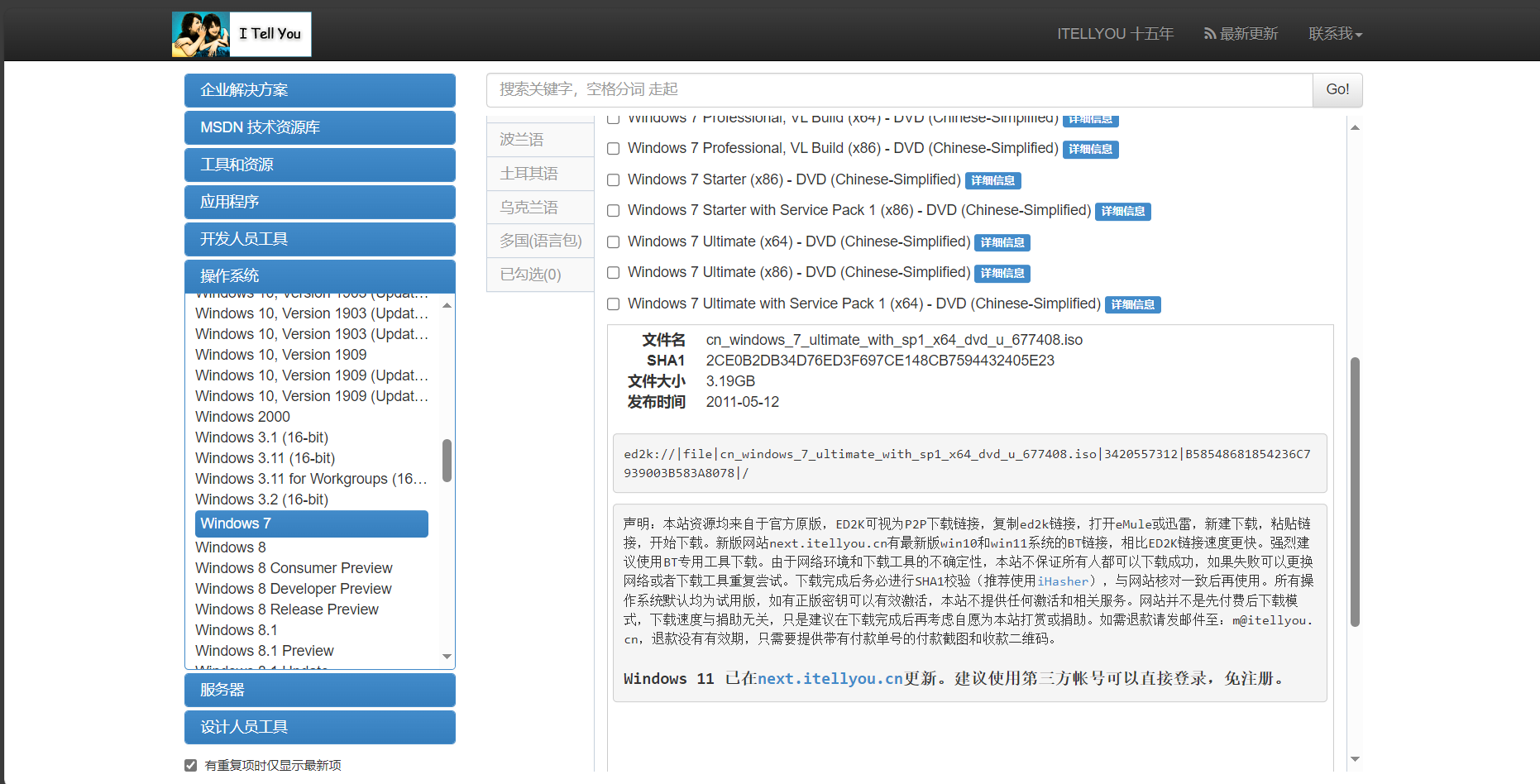Screen dimensions: 1540x784
Task: Check Windows 7 Starter with Service Pack 1
Action: point(614,211)
